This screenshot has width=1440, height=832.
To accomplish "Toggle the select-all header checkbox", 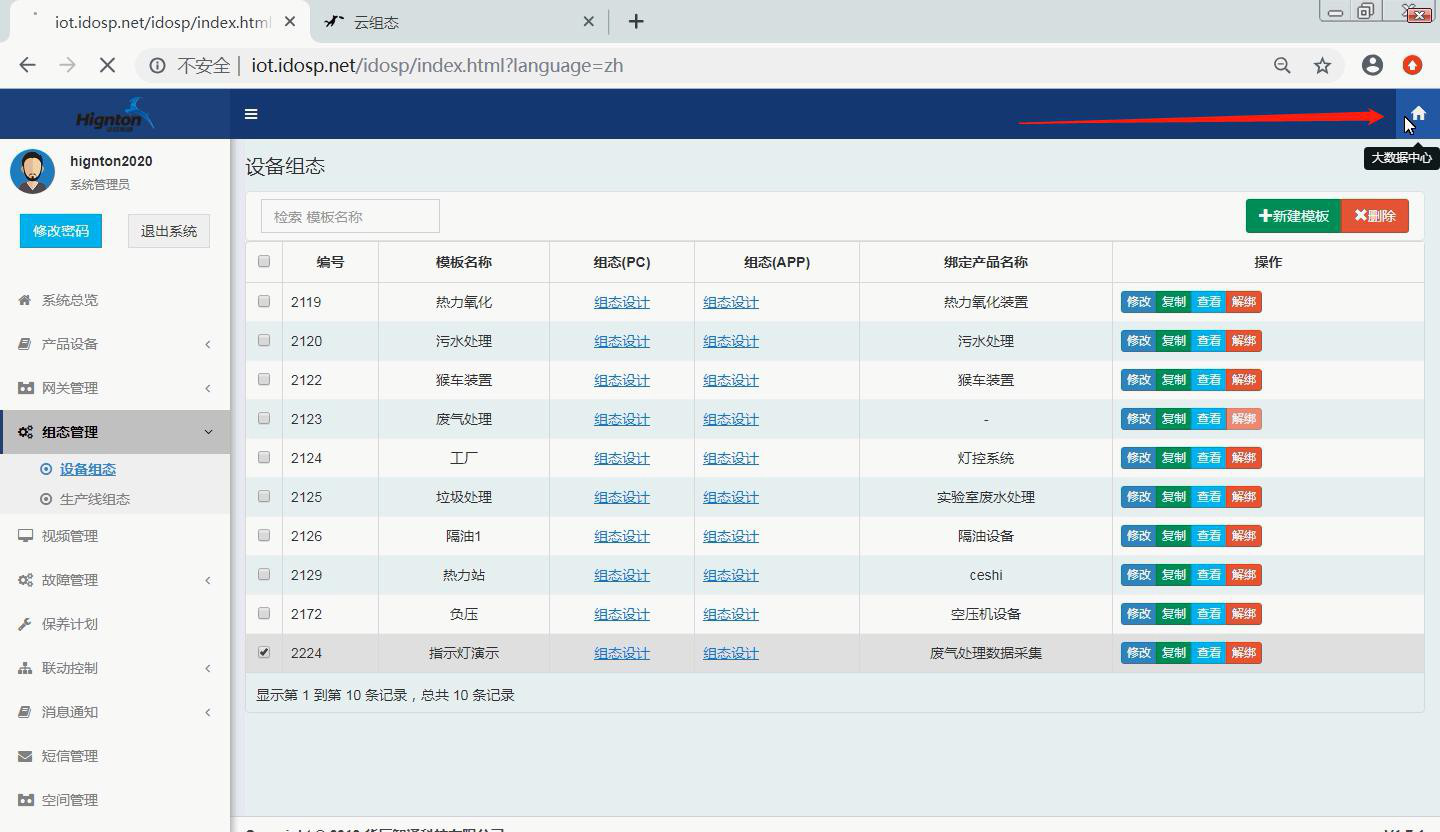I will (264, 261).
